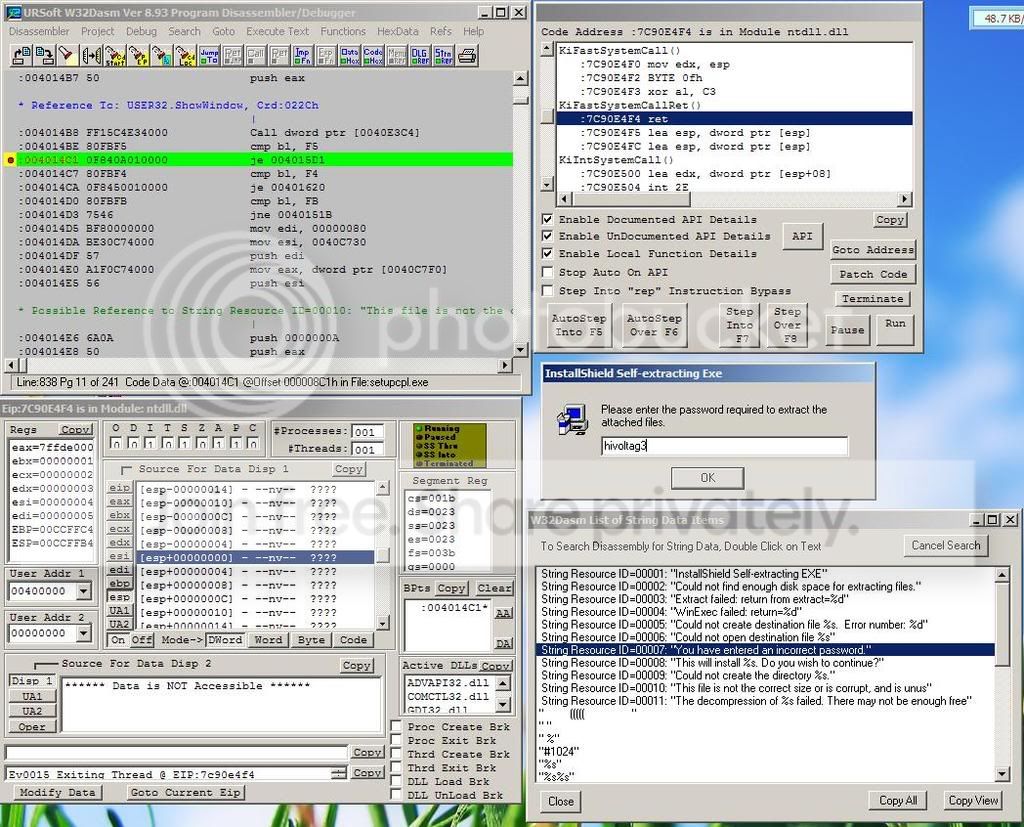
Task: Open the Functions menu
Action: (x=343, y=31)
